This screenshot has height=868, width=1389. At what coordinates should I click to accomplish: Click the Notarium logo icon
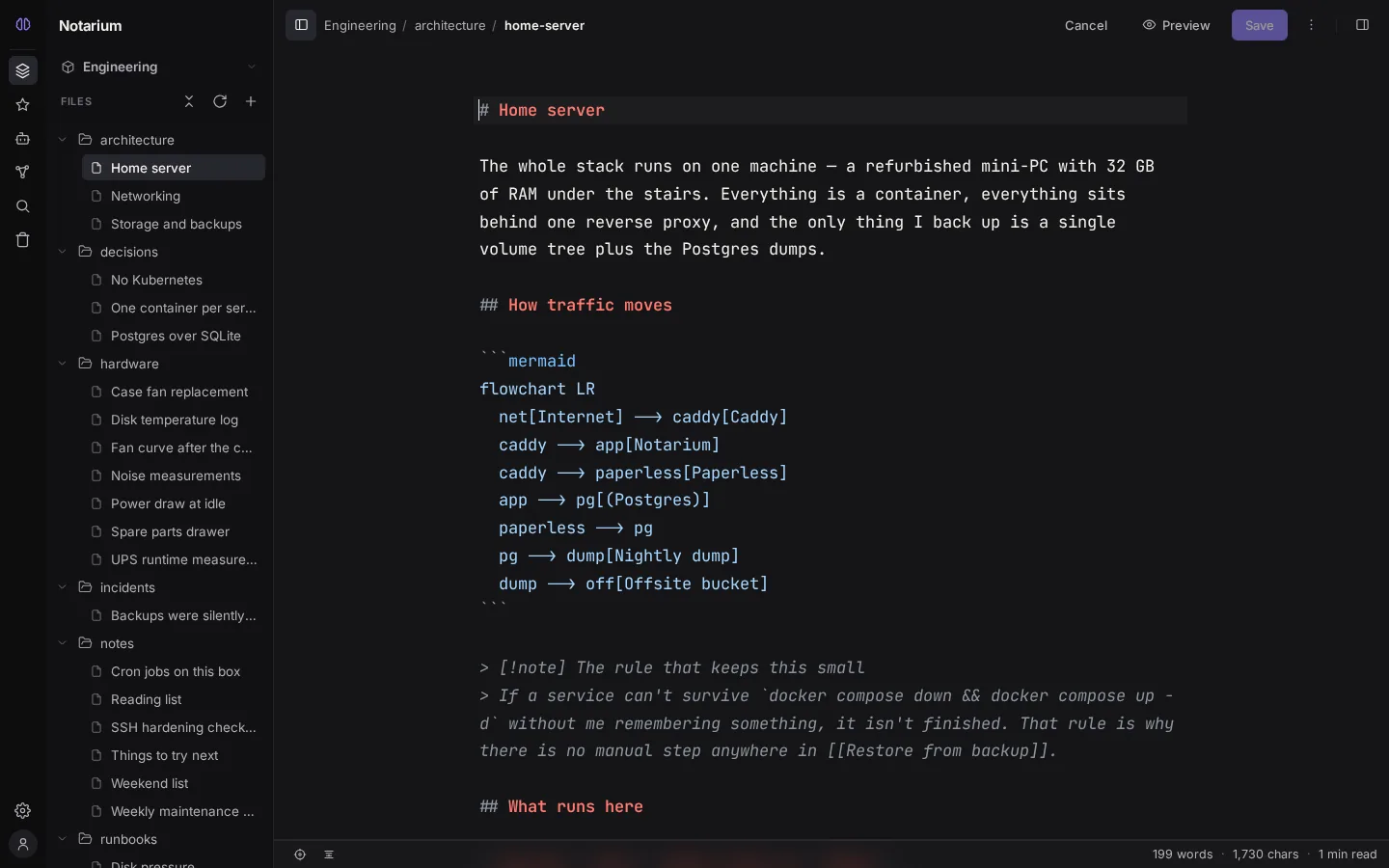point(23,25)
